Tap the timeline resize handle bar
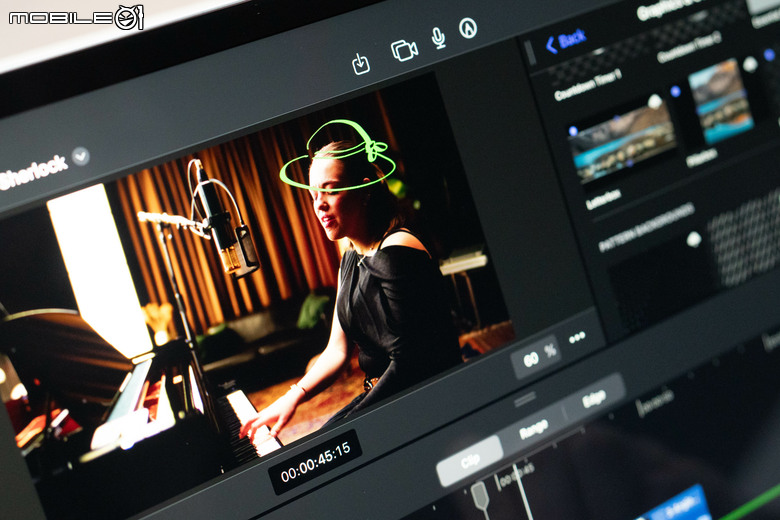The image size is (780, 520). click(525, 399)
